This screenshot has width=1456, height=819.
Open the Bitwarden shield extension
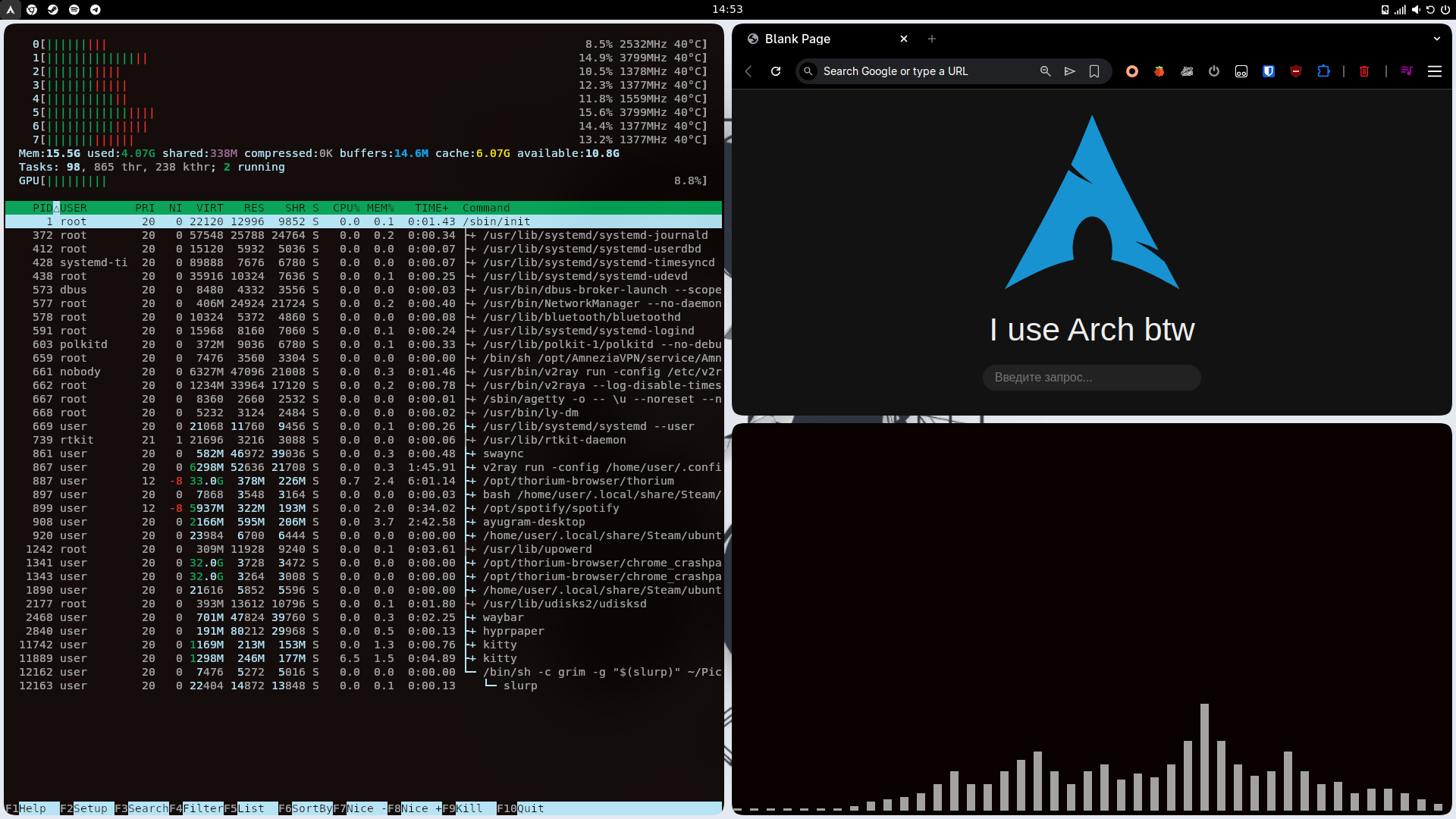click(1269, 71)
